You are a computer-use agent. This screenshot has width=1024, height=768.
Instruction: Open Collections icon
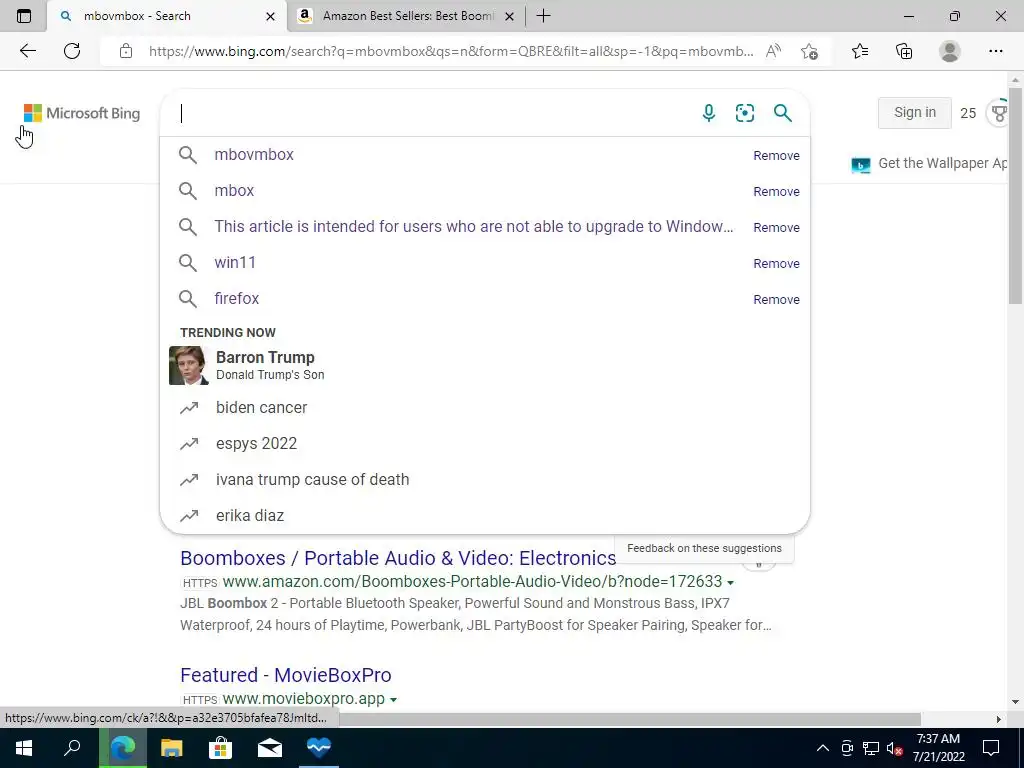904,51
